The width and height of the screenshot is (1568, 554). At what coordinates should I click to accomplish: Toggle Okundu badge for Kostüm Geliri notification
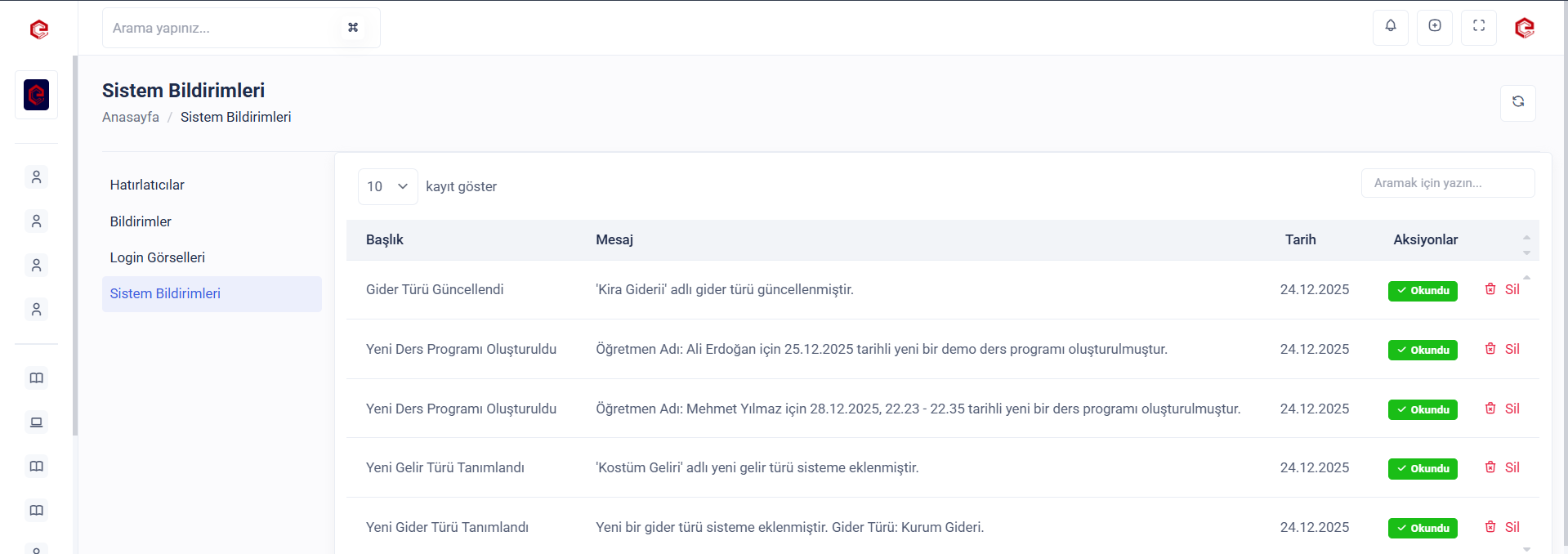[1422, 469]
